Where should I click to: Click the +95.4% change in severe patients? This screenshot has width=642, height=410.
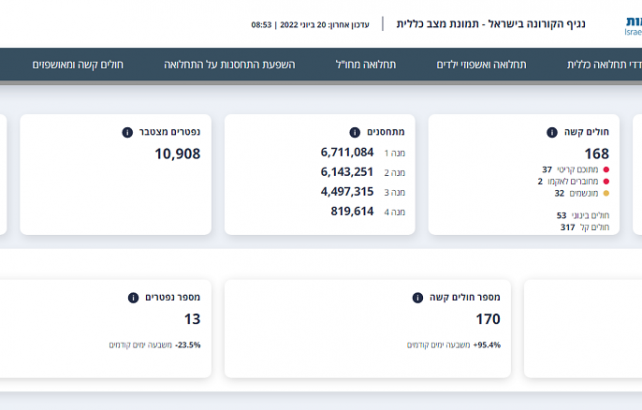[x=488, y=345]
